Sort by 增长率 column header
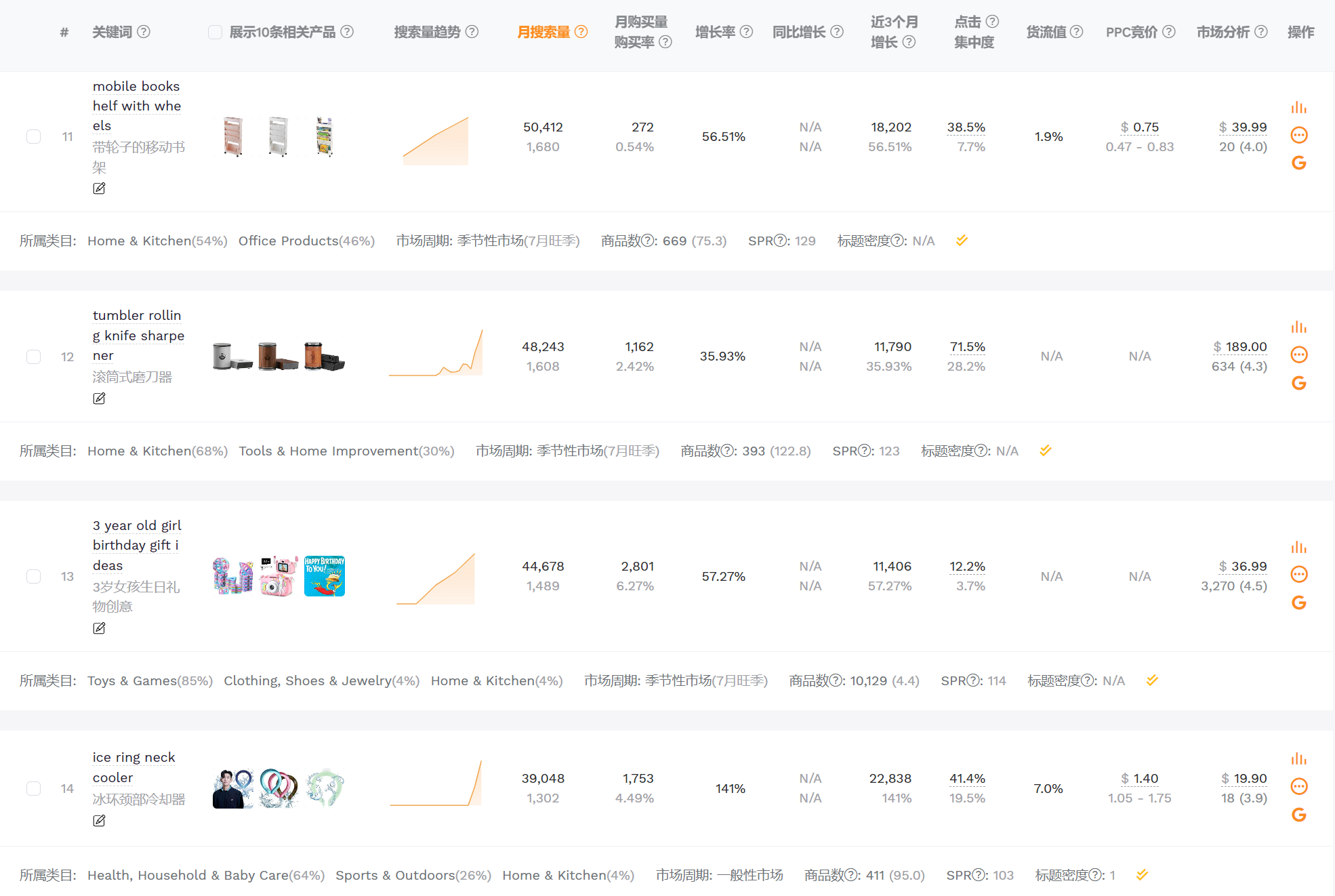This screenshot has width=1335, height=896. point(715,32)
